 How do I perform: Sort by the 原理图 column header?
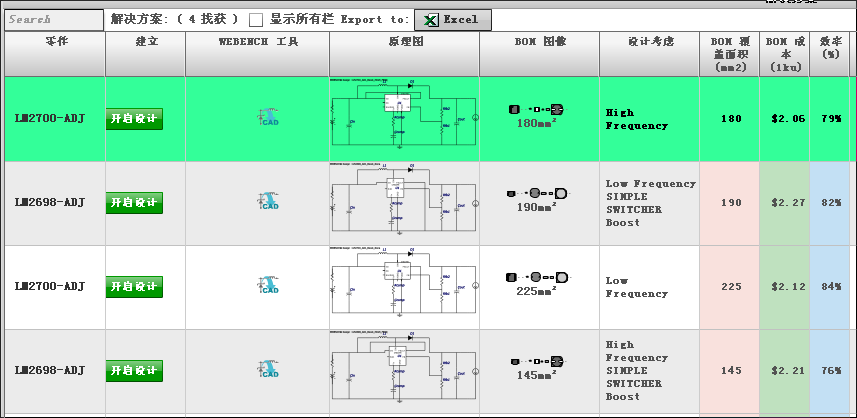click(x=404, y=54)
